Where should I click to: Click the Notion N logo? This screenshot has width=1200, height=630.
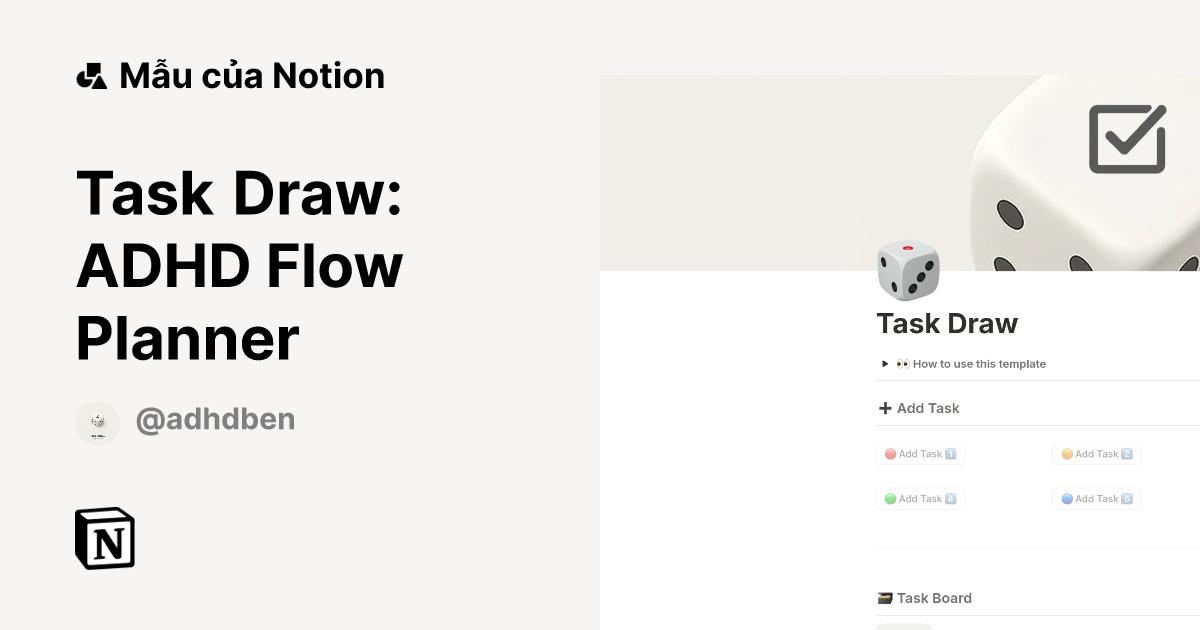pos(104,538)
